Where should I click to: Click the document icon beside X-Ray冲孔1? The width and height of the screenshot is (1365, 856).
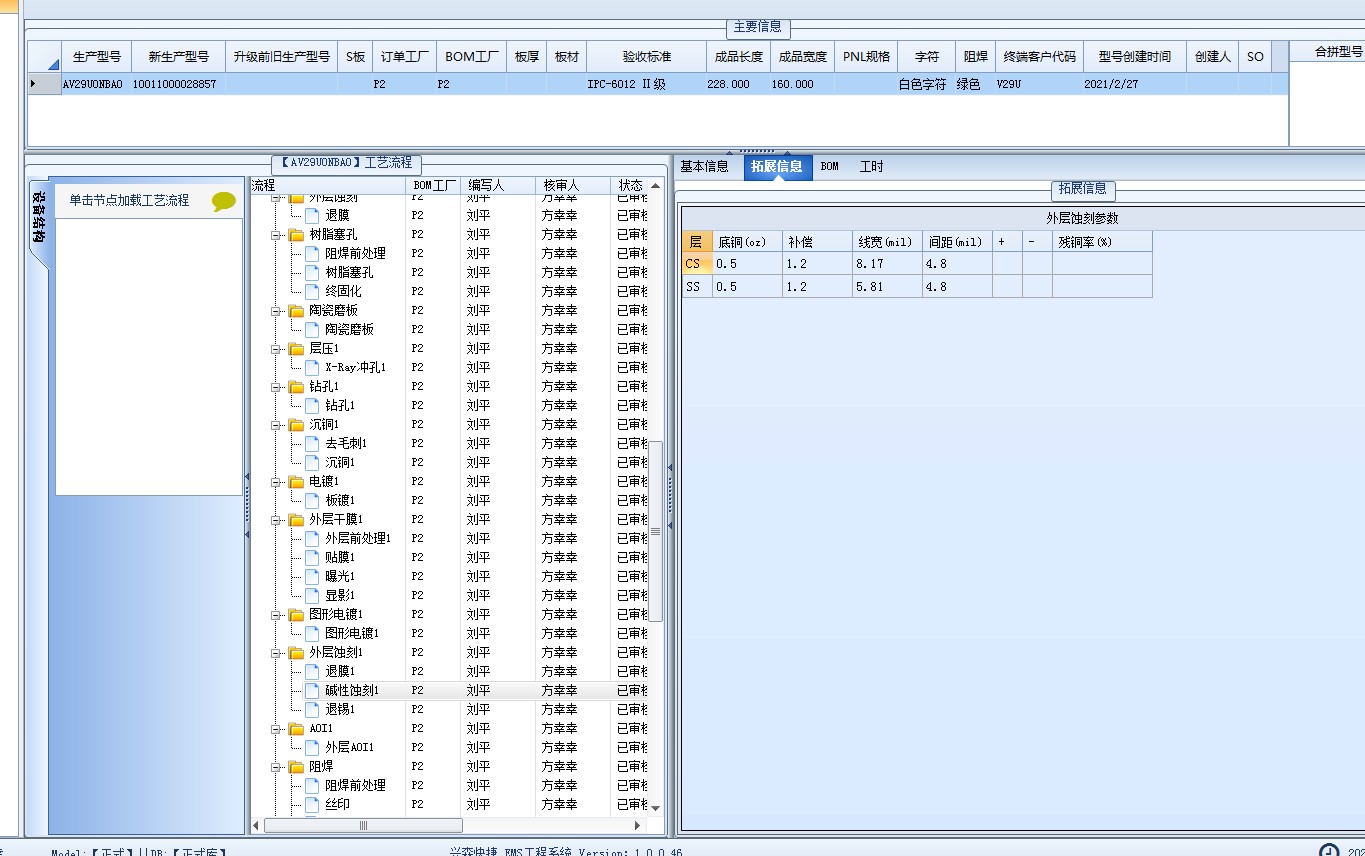(x=312, y=367)
